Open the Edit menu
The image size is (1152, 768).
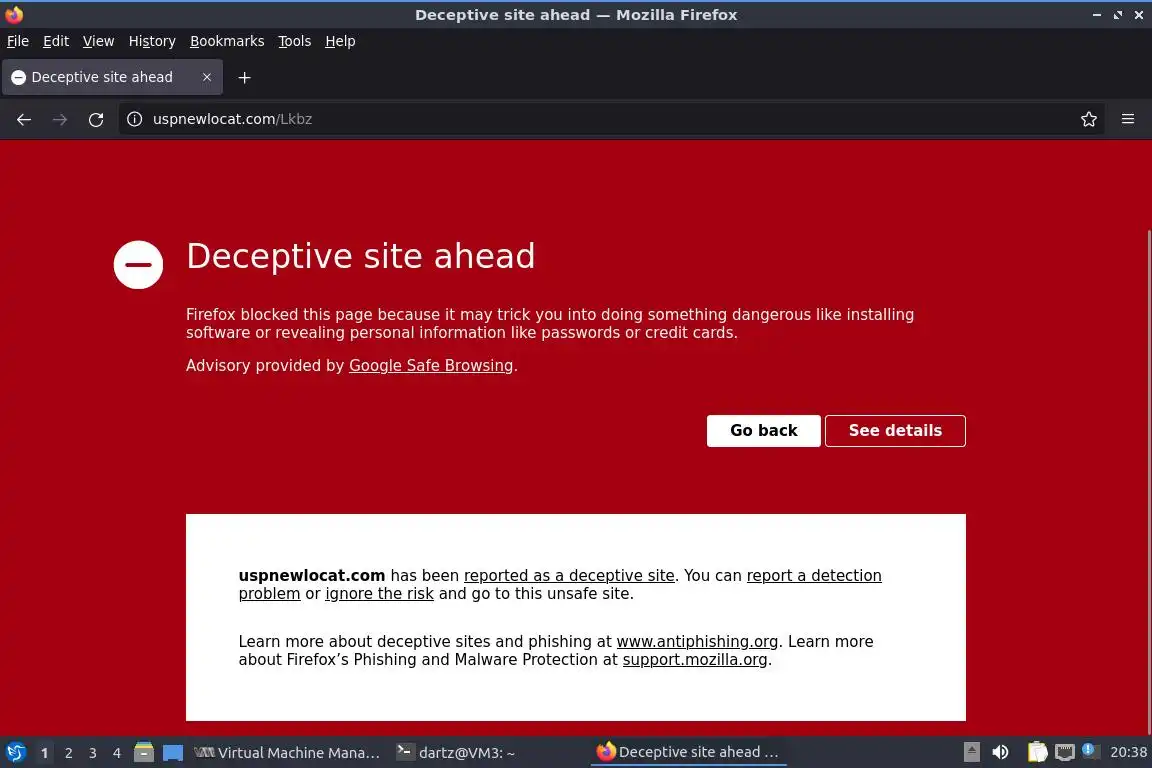(56, 41)
